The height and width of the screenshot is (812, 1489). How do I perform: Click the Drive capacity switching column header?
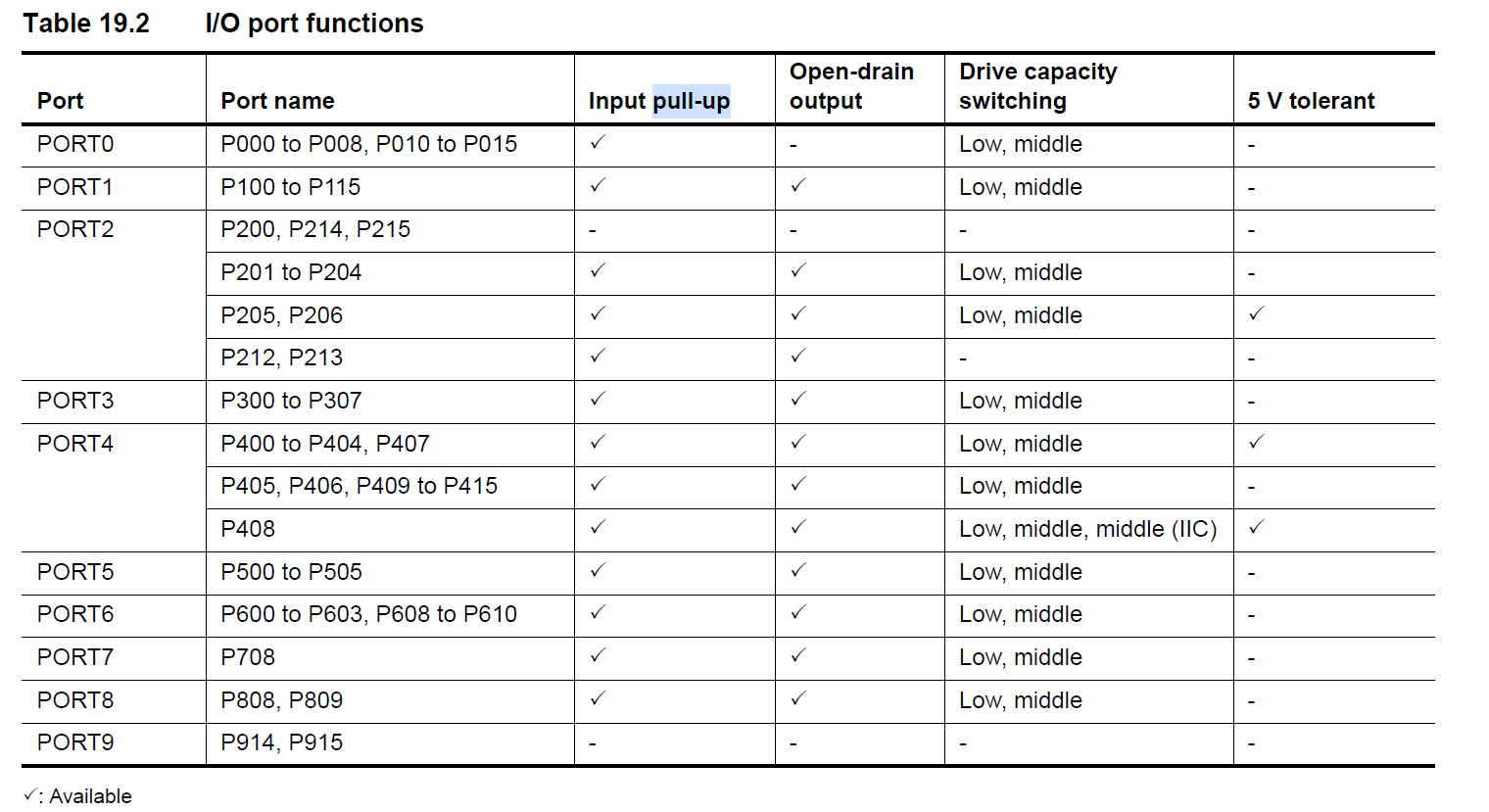click(1037, 86)
